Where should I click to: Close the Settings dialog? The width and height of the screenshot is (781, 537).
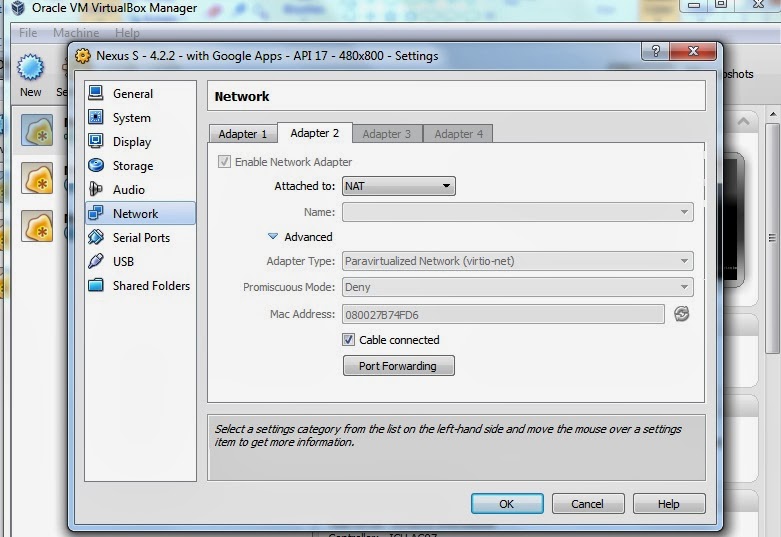click(693, 51)
